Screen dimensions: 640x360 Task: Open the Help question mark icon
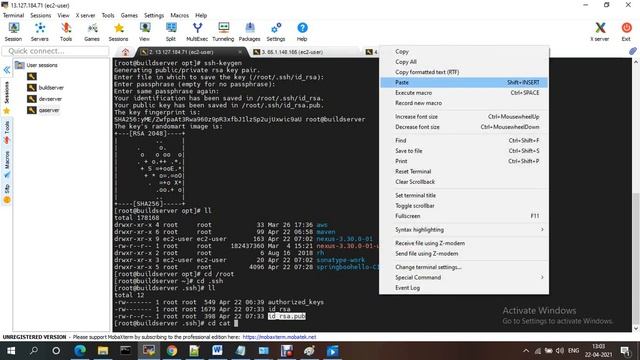(x=302, y=32)
